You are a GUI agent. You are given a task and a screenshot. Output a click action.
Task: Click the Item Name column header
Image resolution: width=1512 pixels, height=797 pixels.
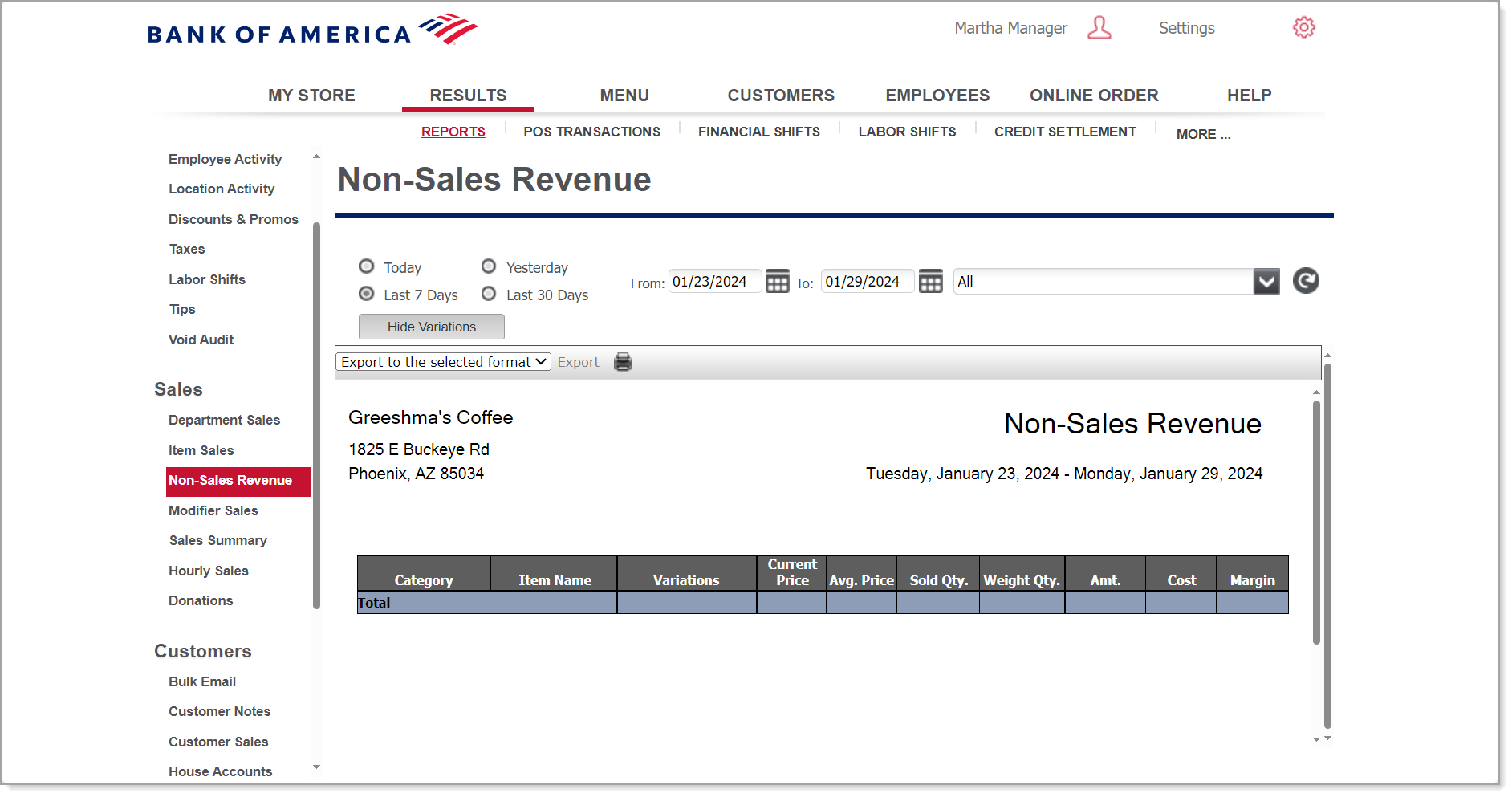(x=555, y=574)
